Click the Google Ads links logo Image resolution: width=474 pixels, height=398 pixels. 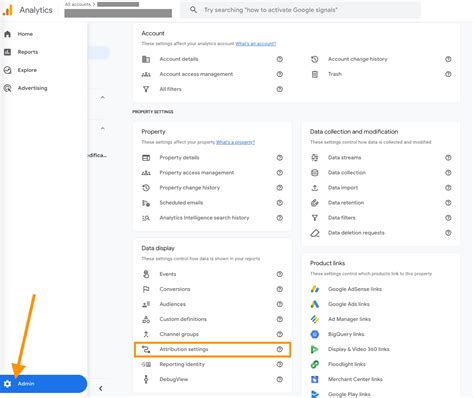coord(315,304)
